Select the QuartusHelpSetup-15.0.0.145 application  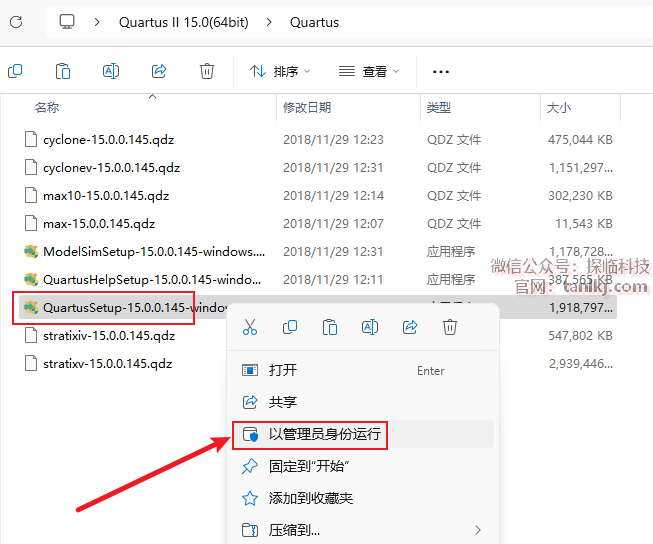click(152, 279)
